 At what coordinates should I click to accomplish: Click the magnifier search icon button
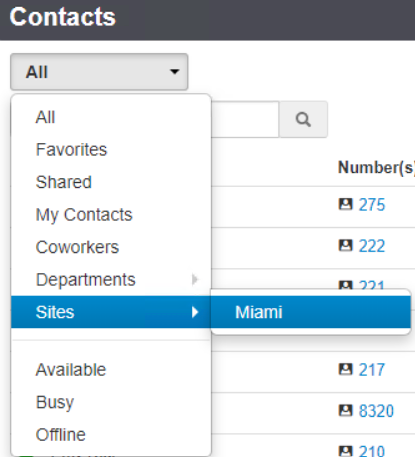pos(303,119)
